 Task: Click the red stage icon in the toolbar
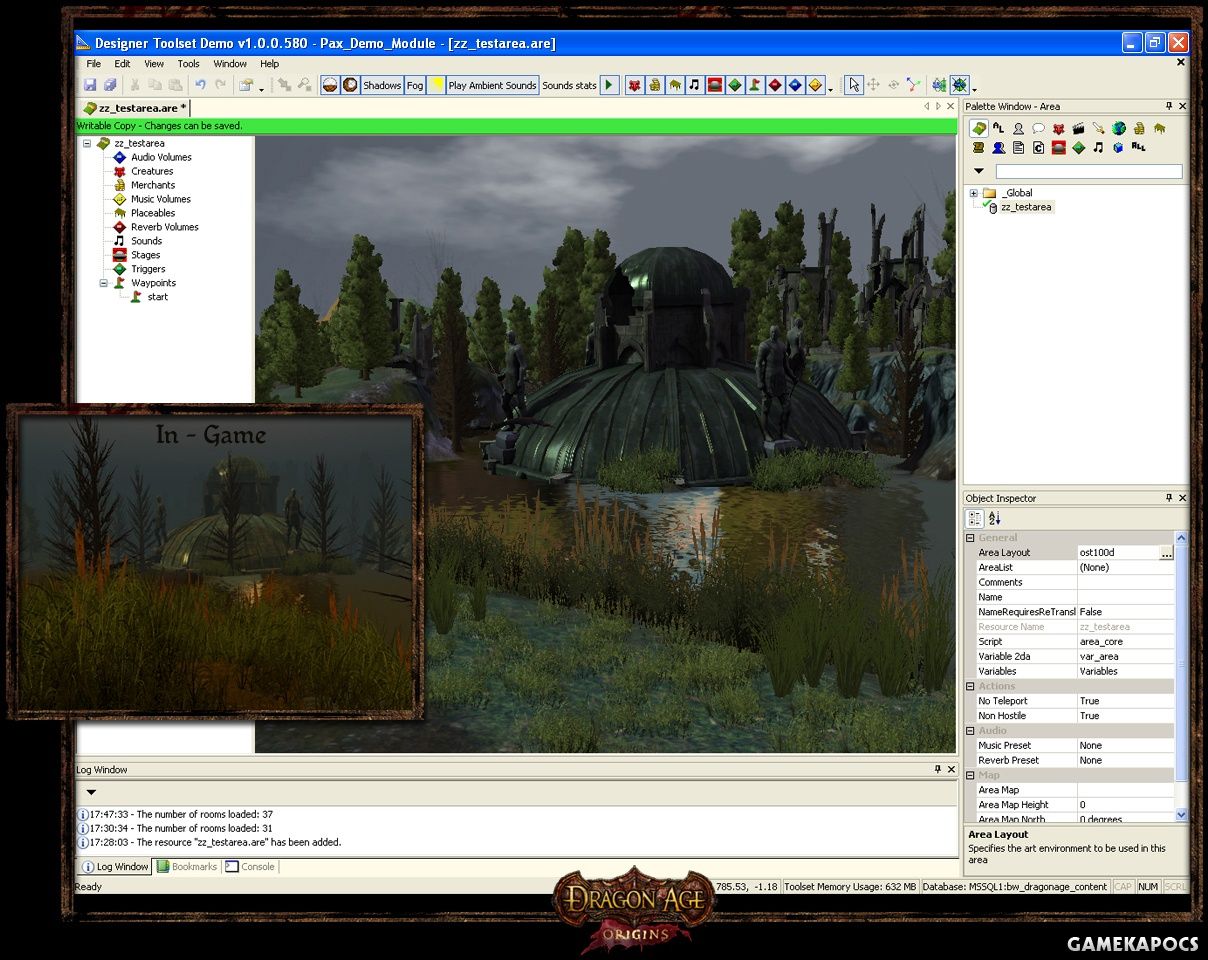(x=714, y=86)
